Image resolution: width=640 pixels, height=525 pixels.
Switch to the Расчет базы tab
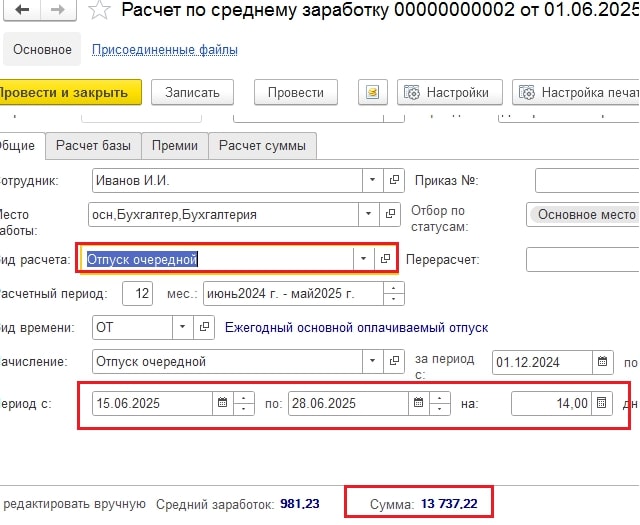pos(93,146)
